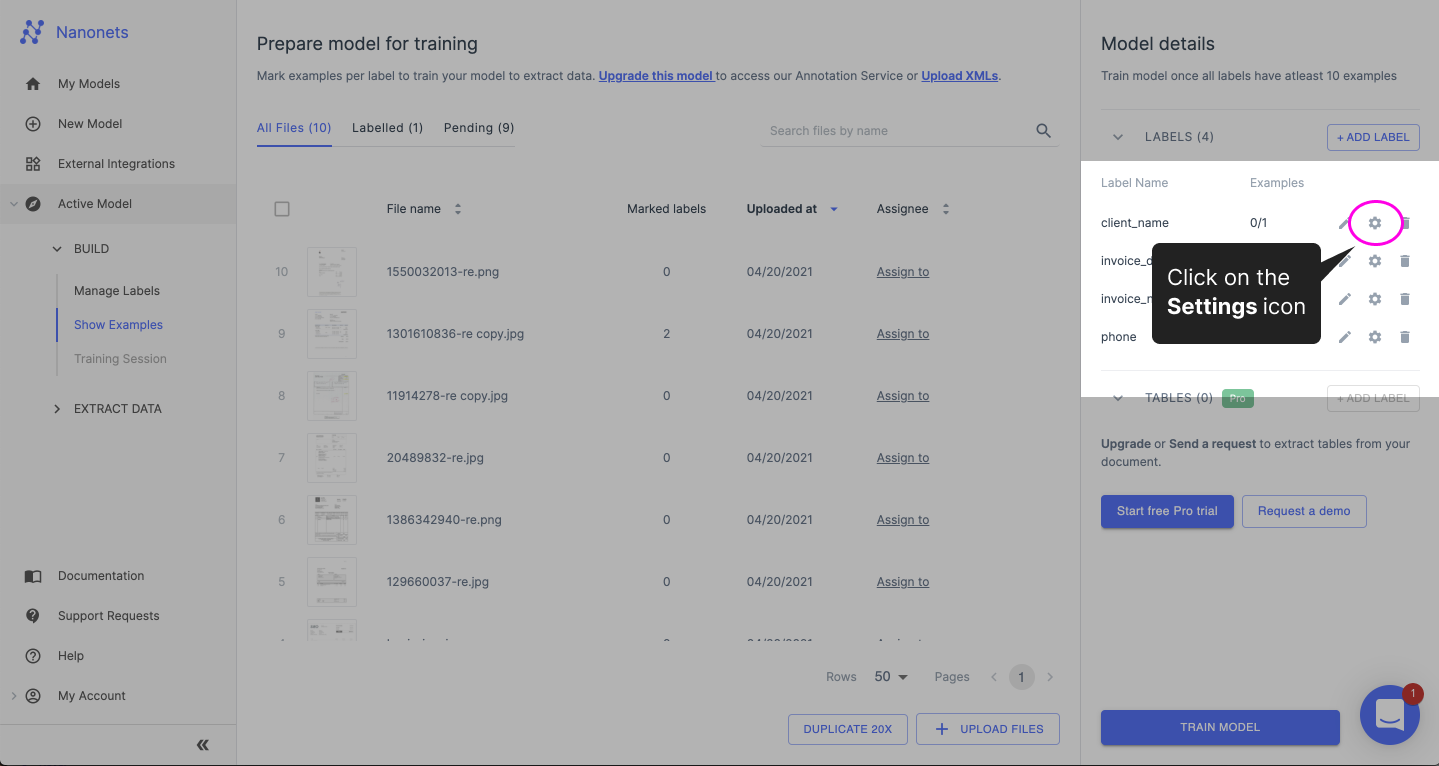This screenshot has width=1439, height=766.
Task: Edit the client_name label with pencil icon
Action: coord(1345,223)
